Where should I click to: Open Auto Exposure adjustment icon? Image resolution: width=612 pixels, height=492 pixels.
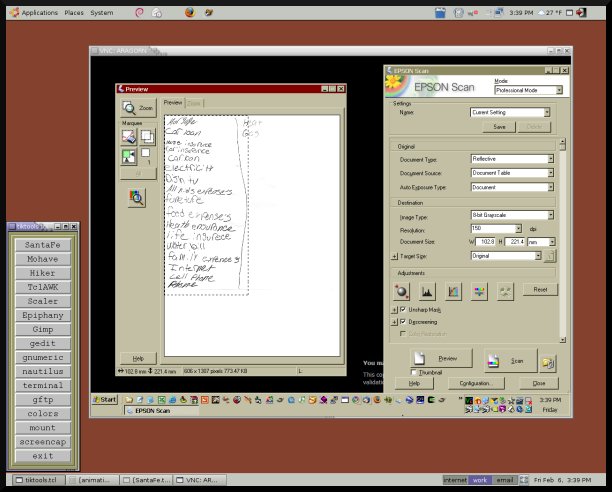[402, 291]
